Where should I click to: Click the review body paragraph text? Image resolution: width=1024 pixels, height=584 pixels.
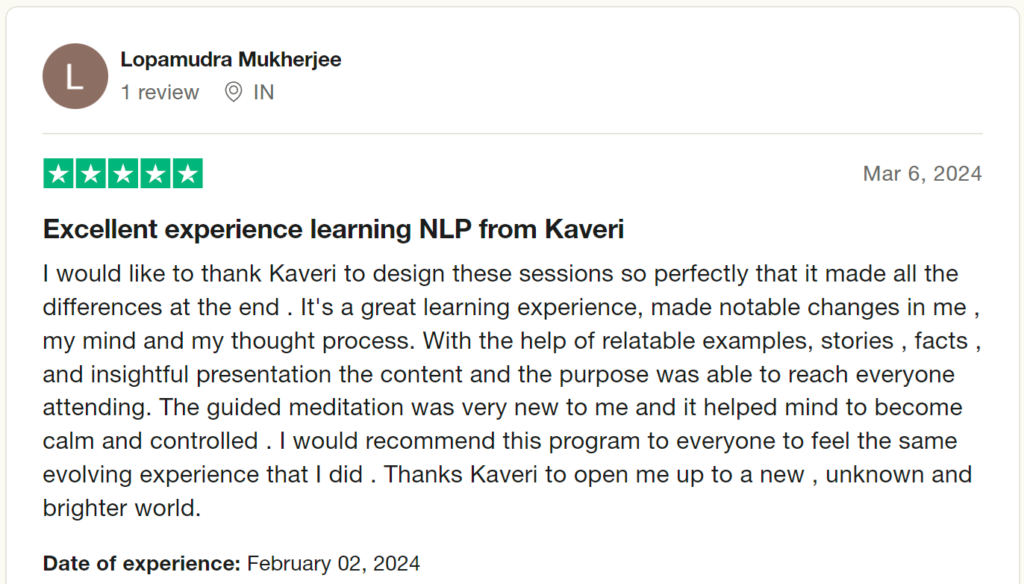(x=512, y=391)
